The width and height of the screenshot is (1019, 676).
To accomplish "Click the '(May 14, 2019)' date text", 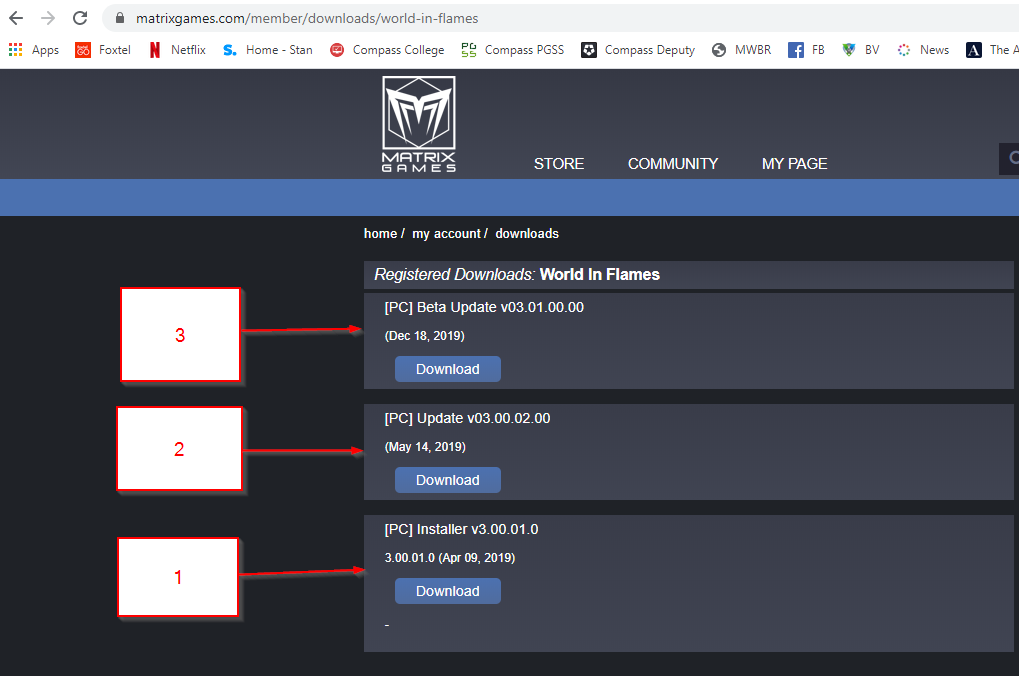I will point(425,447).
